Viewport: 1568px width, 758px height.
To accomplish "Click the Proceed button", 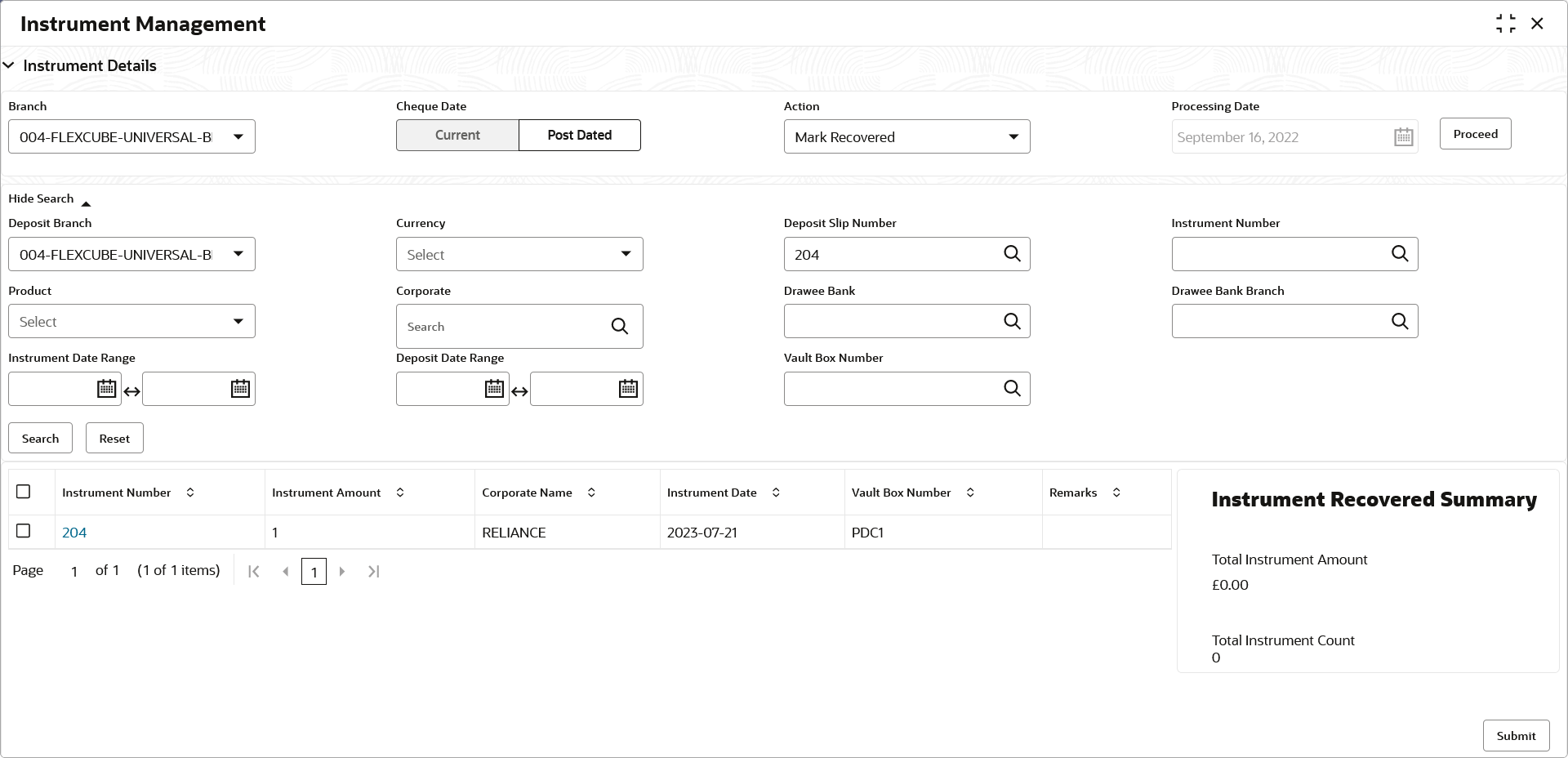I will pos(1475,134).
